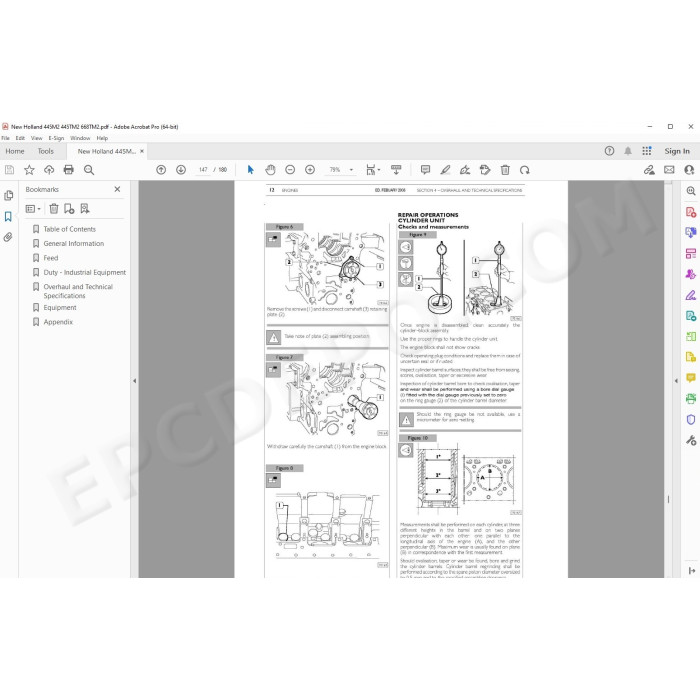Switch to the Home tab

[15, 151]
